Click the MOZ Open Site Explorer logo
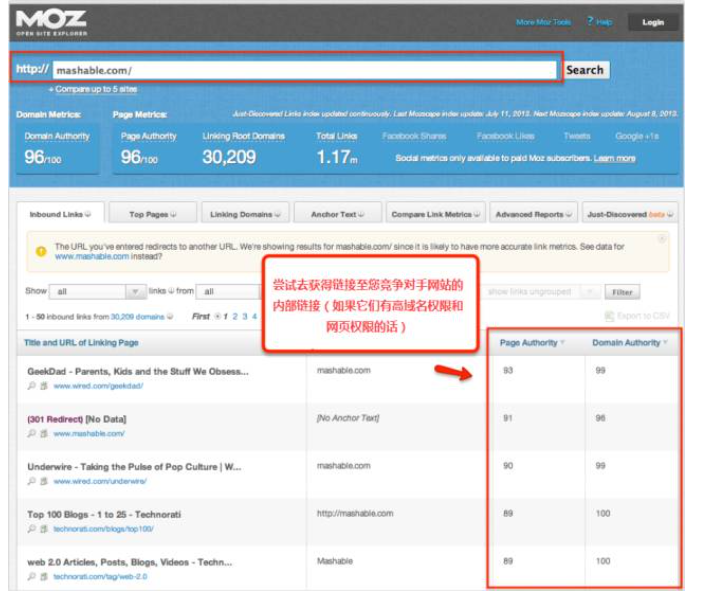Viewport: 708px width, 602px height. pyautogui.click(x=51, y=23)
